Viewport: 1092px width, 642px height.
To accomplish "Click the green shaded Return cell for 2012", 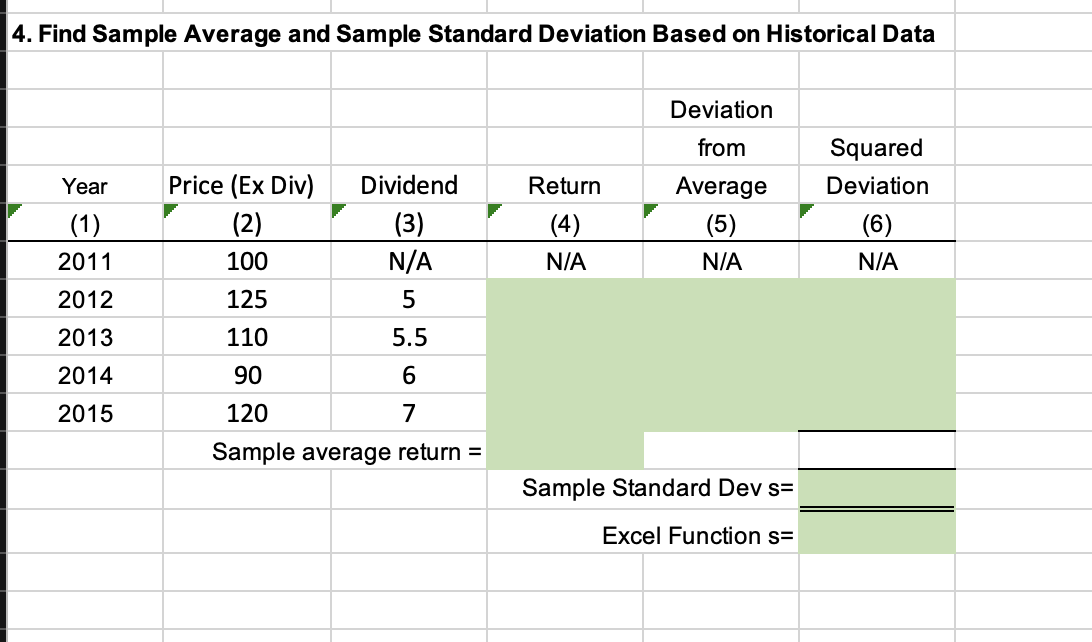I will coord(564,299).
